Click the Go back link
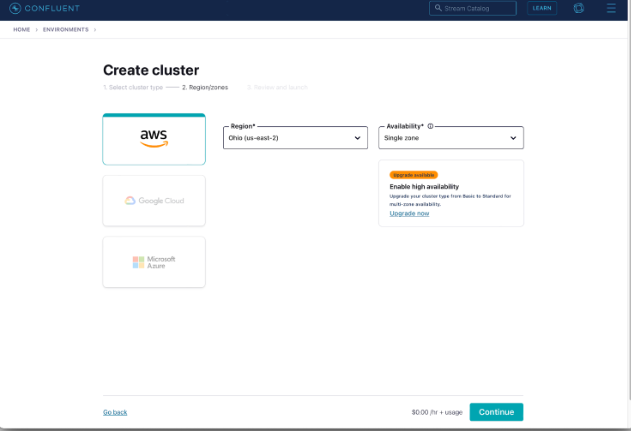 (115, 412)
